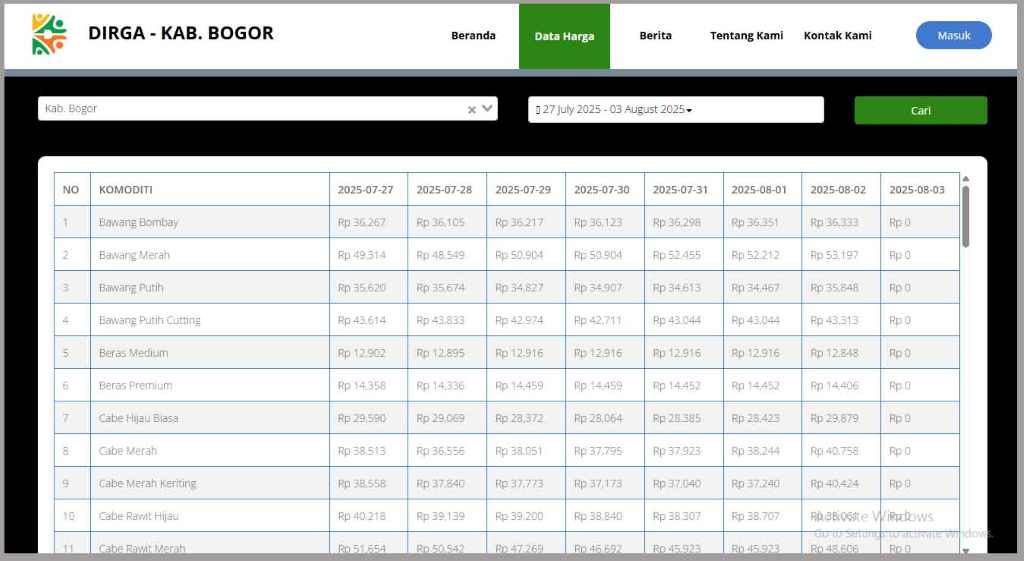Click the Rp 53.197 price cell
Image resolution: width=1024 pixels, height=561 pixels.
pos(841,255)
